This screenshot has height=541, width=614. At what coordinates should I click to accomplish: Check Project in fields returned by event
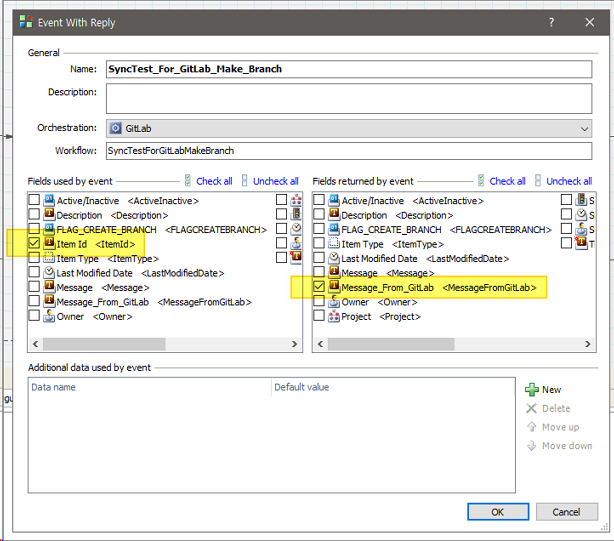coord(319,316)
